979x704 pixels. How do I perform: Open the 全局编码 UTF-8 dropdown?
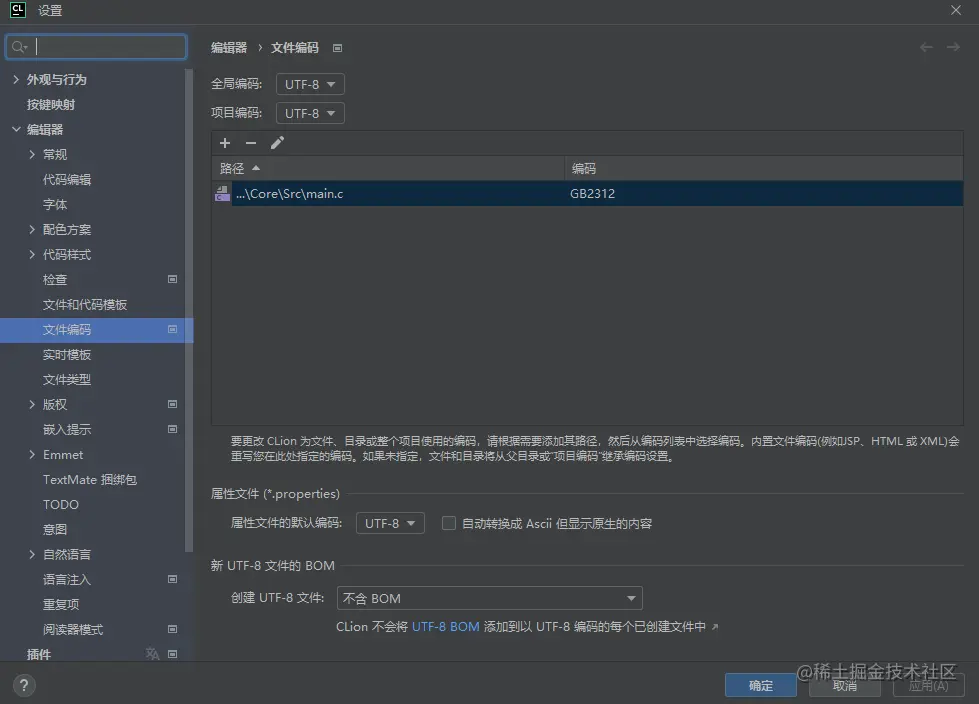[x=310, y=84]
